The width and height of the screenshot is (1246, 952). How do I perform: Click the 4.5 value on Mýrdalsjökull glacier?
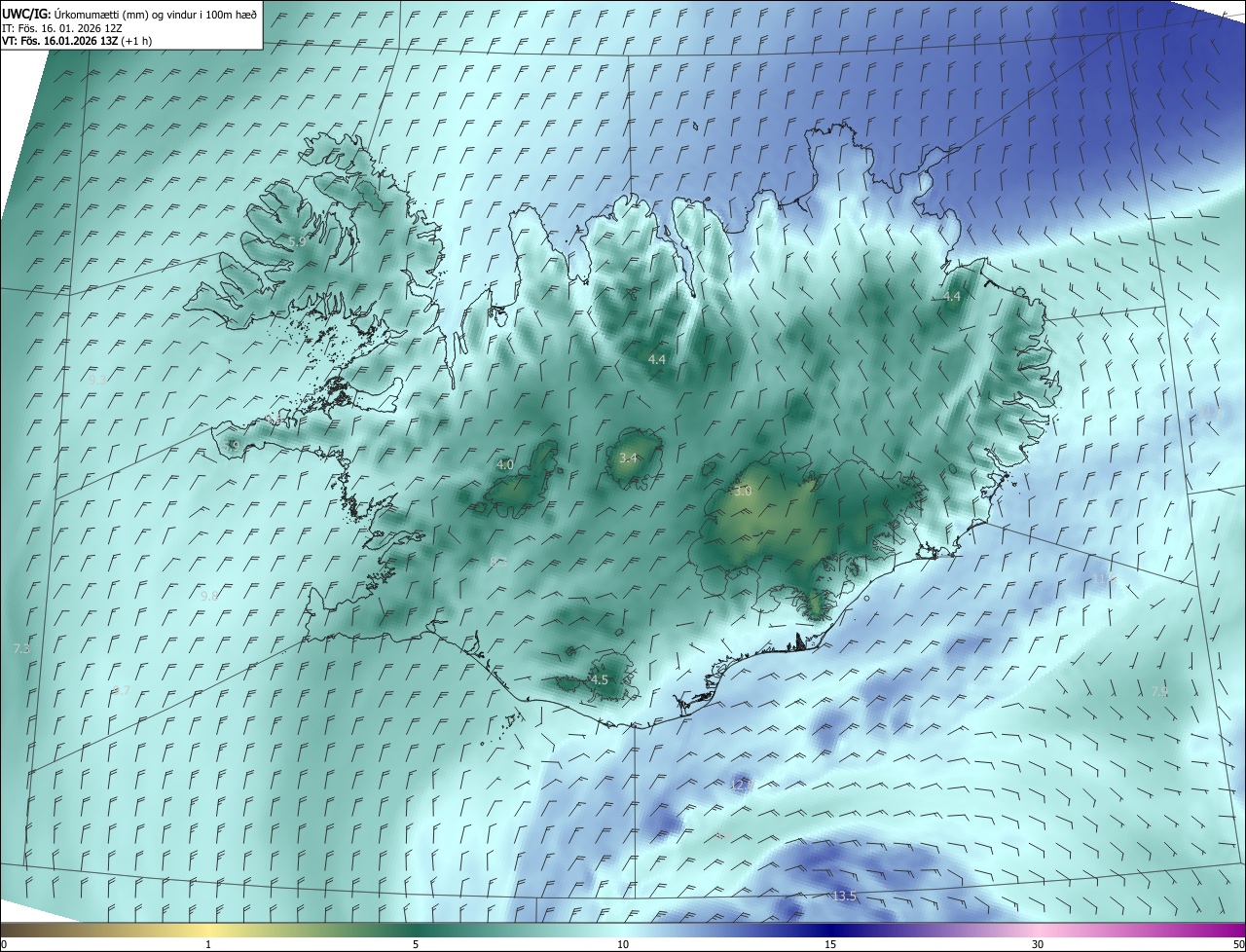[599, 679]
